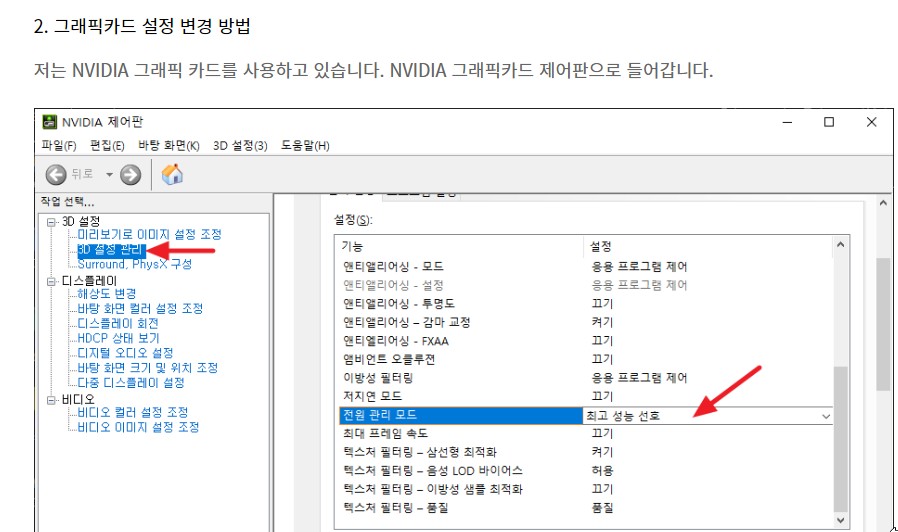Collapse the 비디오 tree node

pyautogui.click(x=51, y=400)
